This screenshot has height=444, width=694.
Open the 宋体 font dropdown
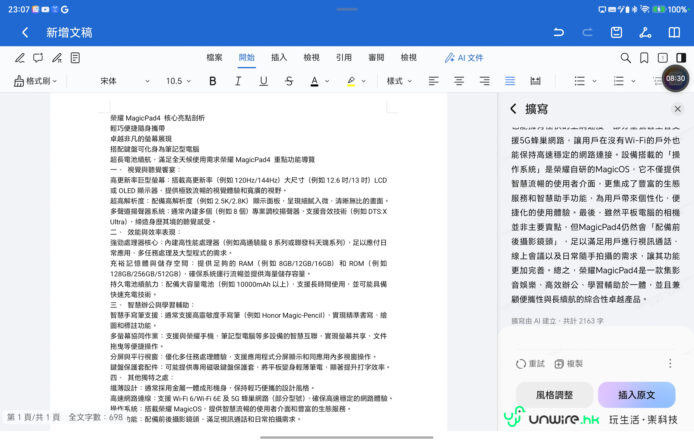click(125, 81)
